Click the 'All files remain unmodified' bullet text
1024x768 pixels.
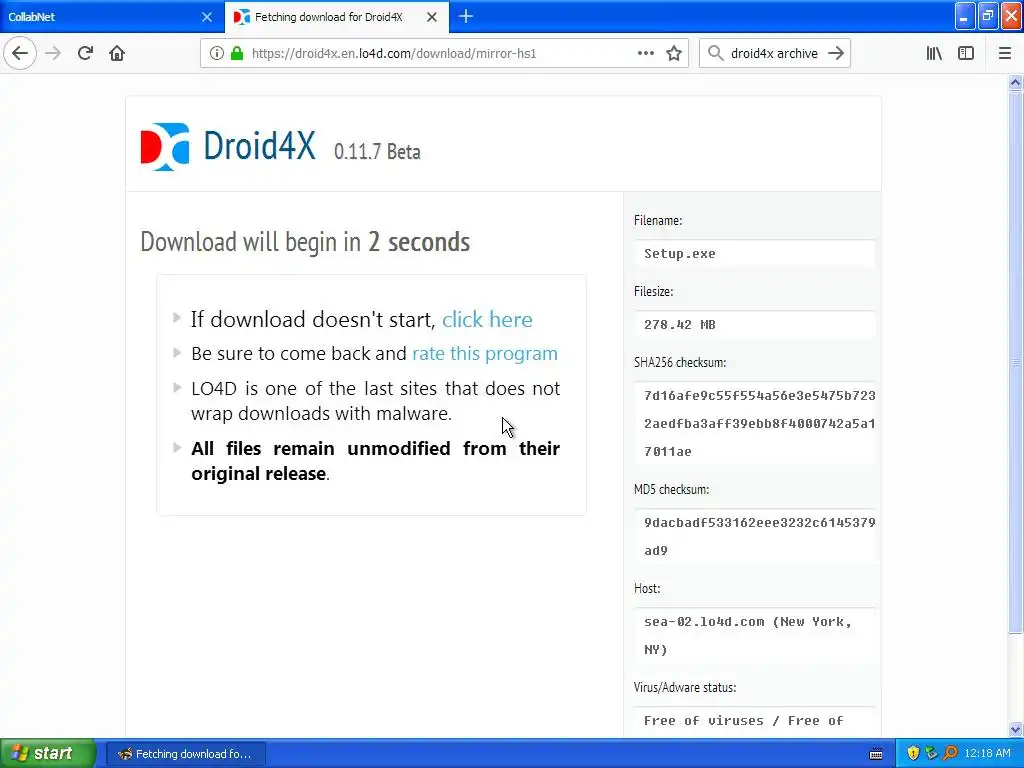[x=376, y=460]
